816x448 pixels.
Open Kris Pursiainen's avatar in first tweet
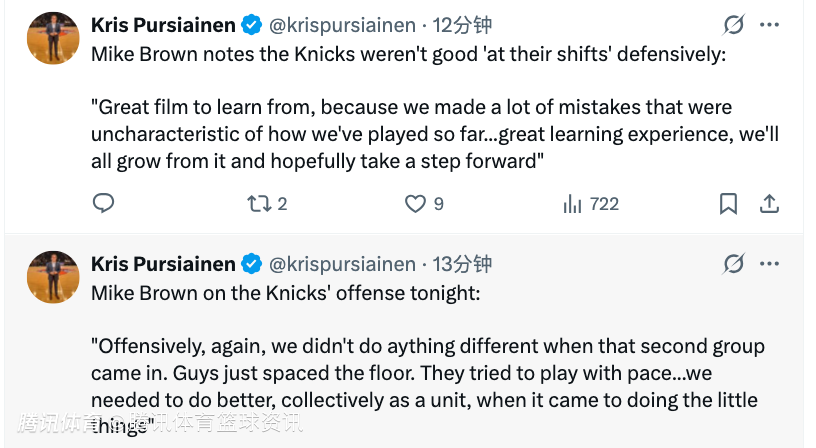tap(52, 38)
